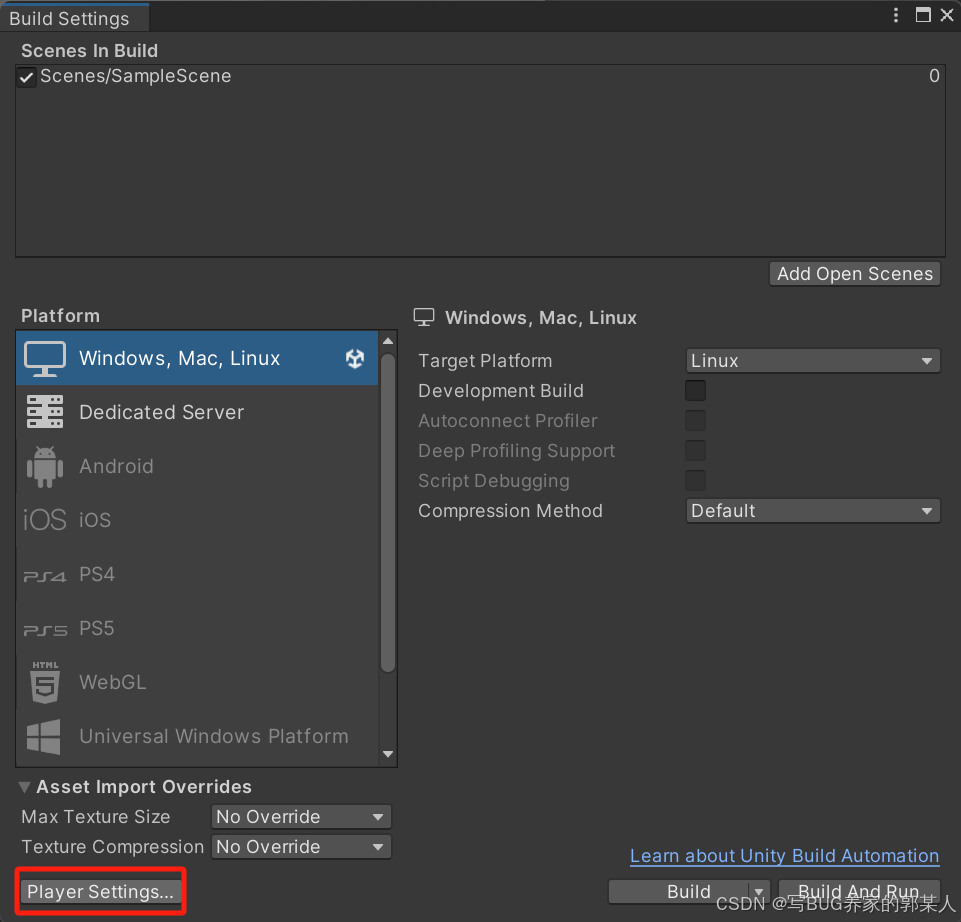Screen dimensions: 961x922
Task: Click the Texture Compression label
Action: pos(113,847)
